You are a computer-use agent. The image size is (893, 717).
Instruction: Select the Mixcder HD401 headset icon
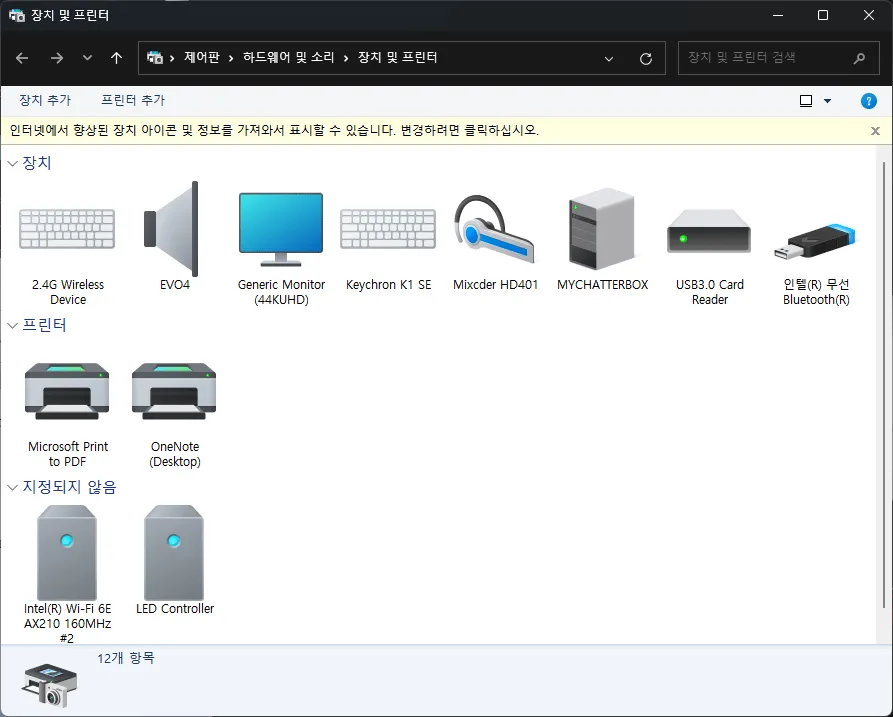point(495,229)
